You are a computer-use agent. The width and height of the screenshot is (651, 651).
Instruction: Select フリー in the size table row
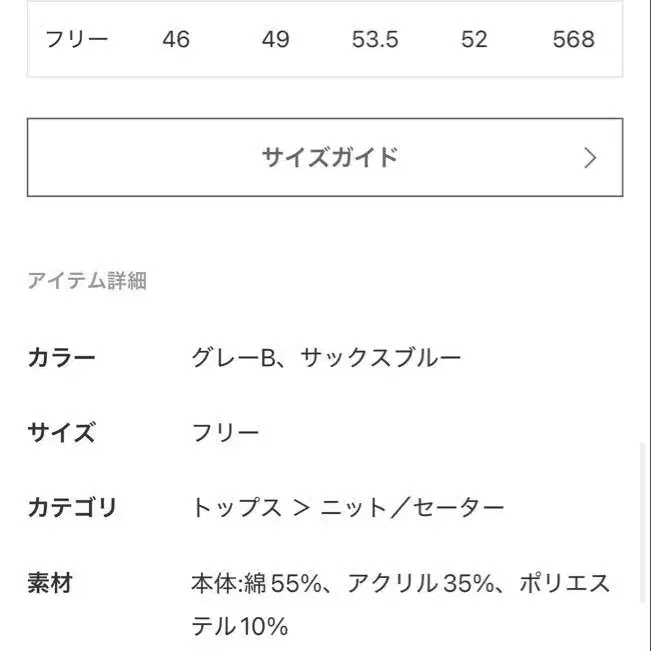[77, 40]
